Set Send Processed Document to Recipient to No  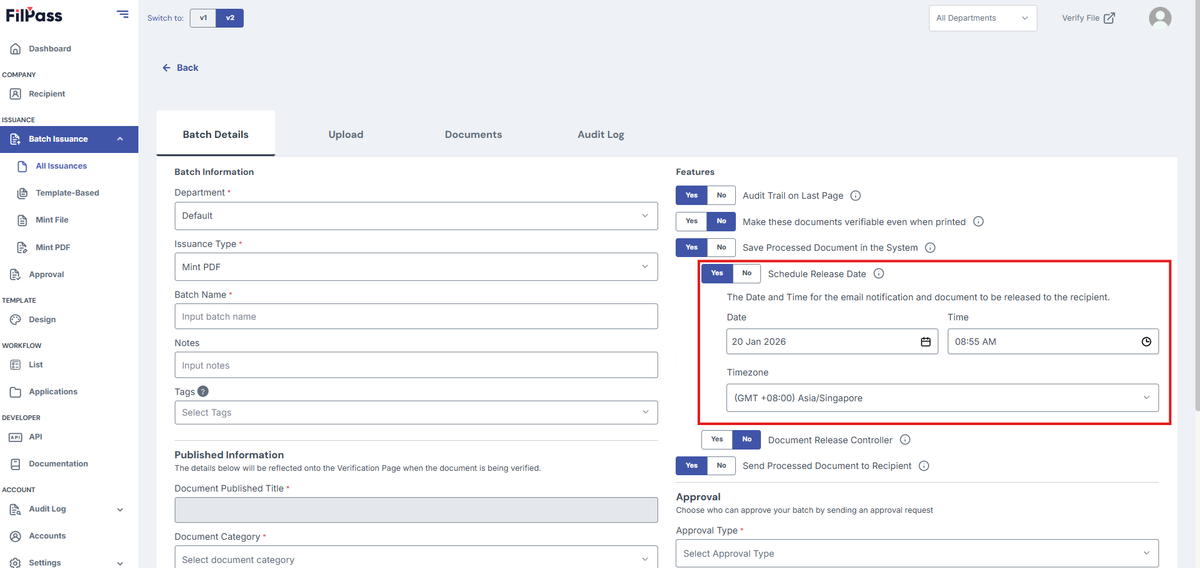721,466
